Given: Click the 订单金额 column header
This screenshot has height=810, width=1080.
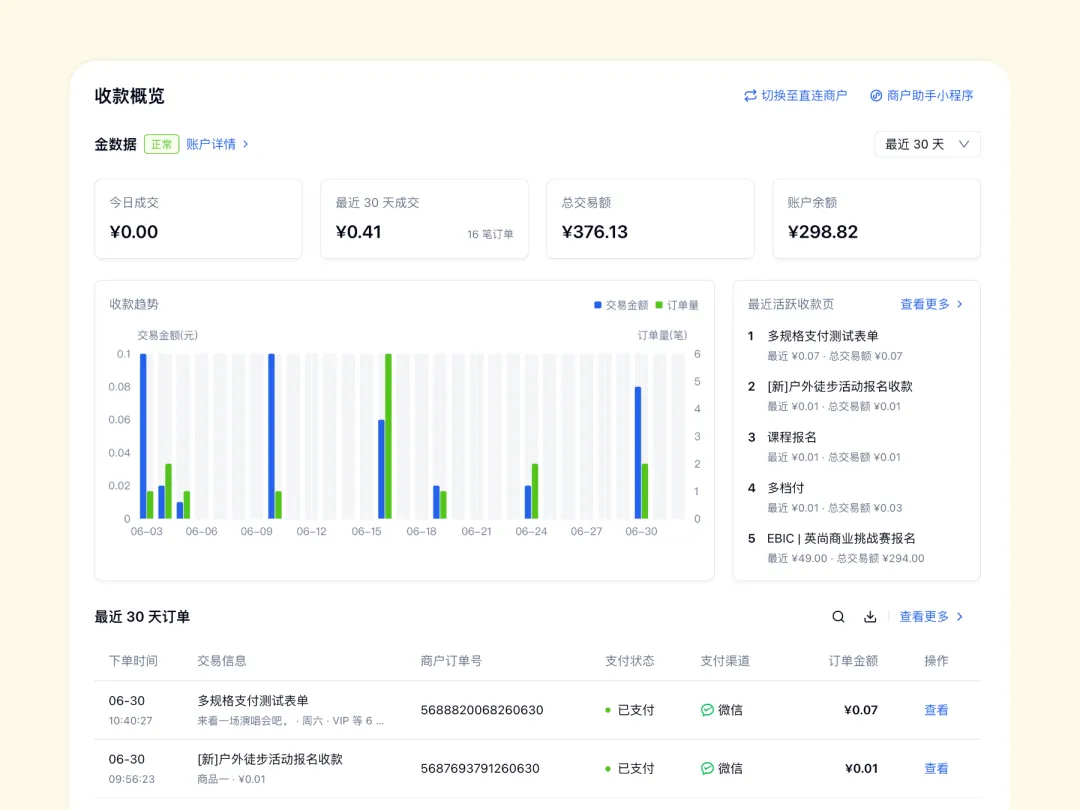Looking at the screenshot, I should pos(853,661).
